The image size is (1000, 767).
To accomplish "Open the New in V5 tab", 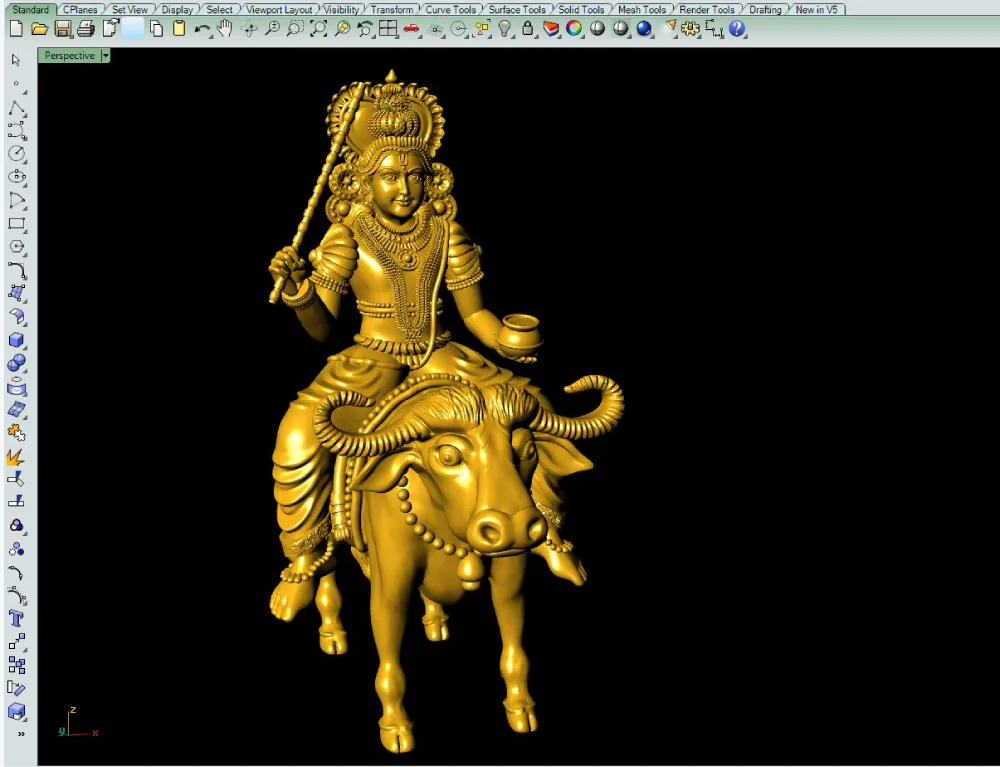I will (816, 10).
